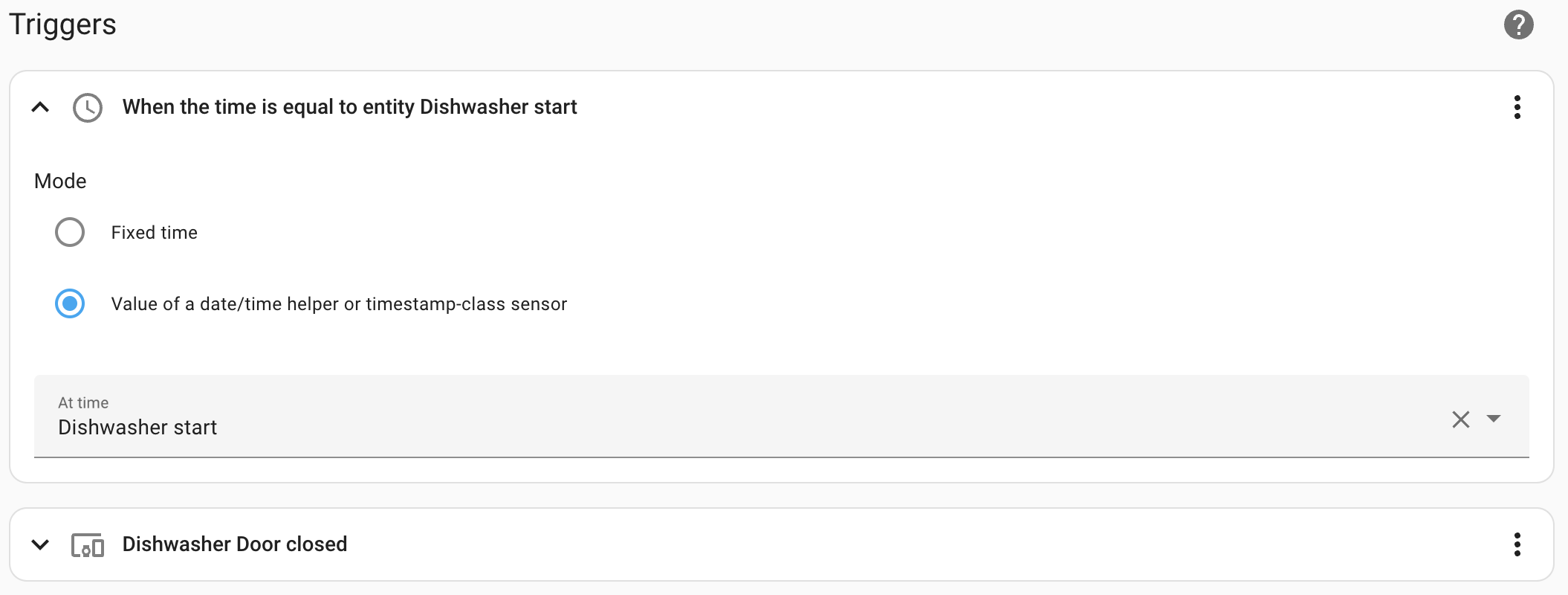Viewport: 1568px width, 595px height.
Task: Click the time equals Dishwasher start heading
Action: (349, 107)
